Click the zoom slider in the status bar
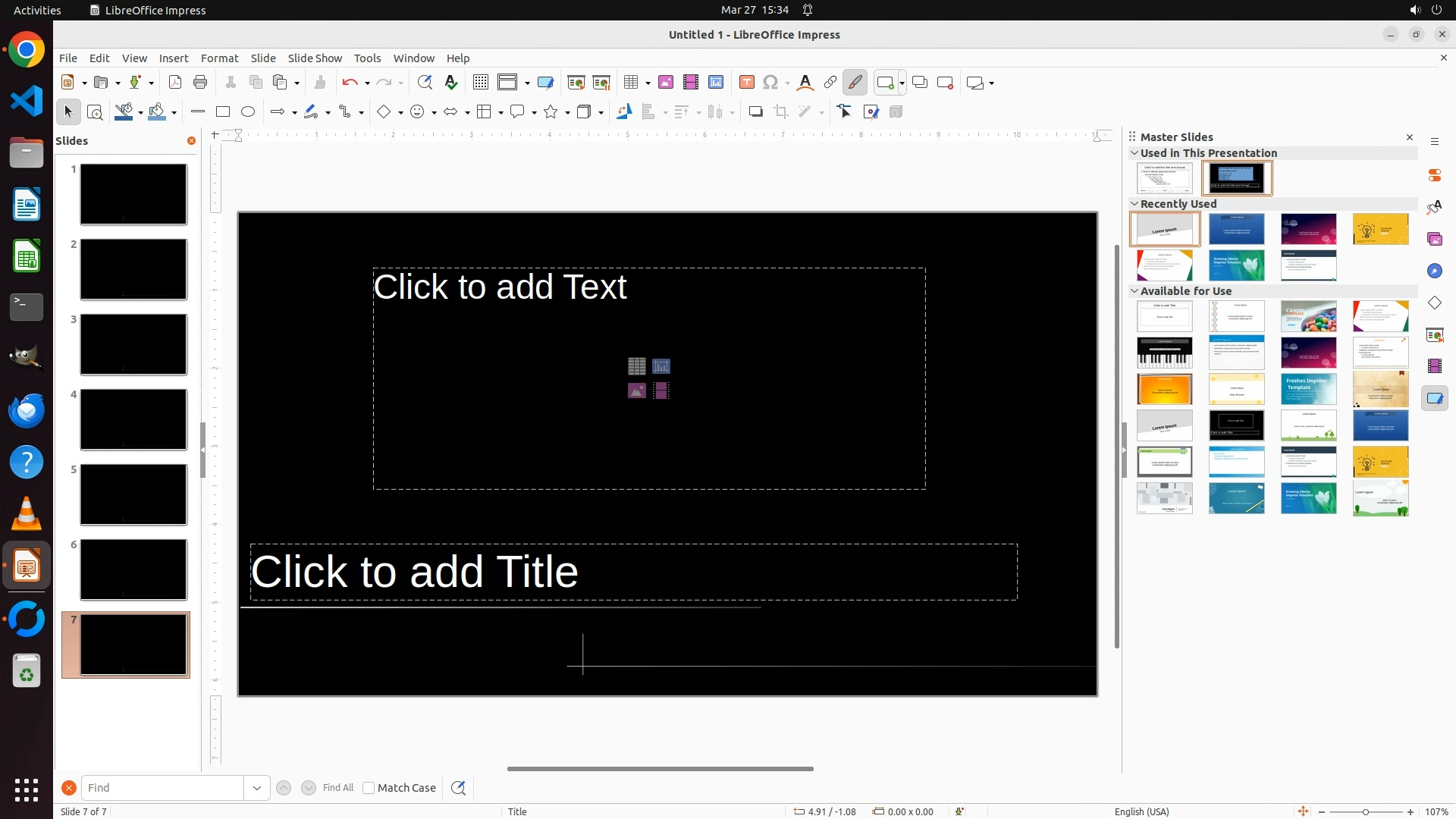The width and height of the screenshot is (1456, 819). (1366, 812)
